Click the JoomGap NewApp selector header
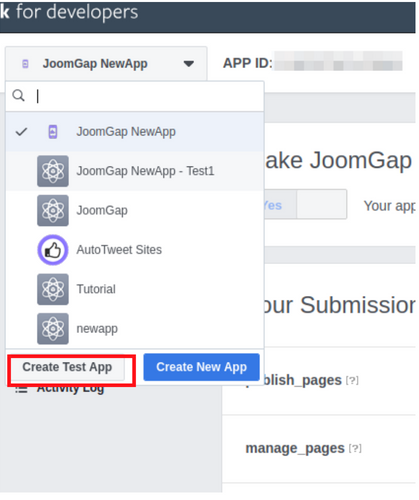419x500 pixels. point(106,63)
